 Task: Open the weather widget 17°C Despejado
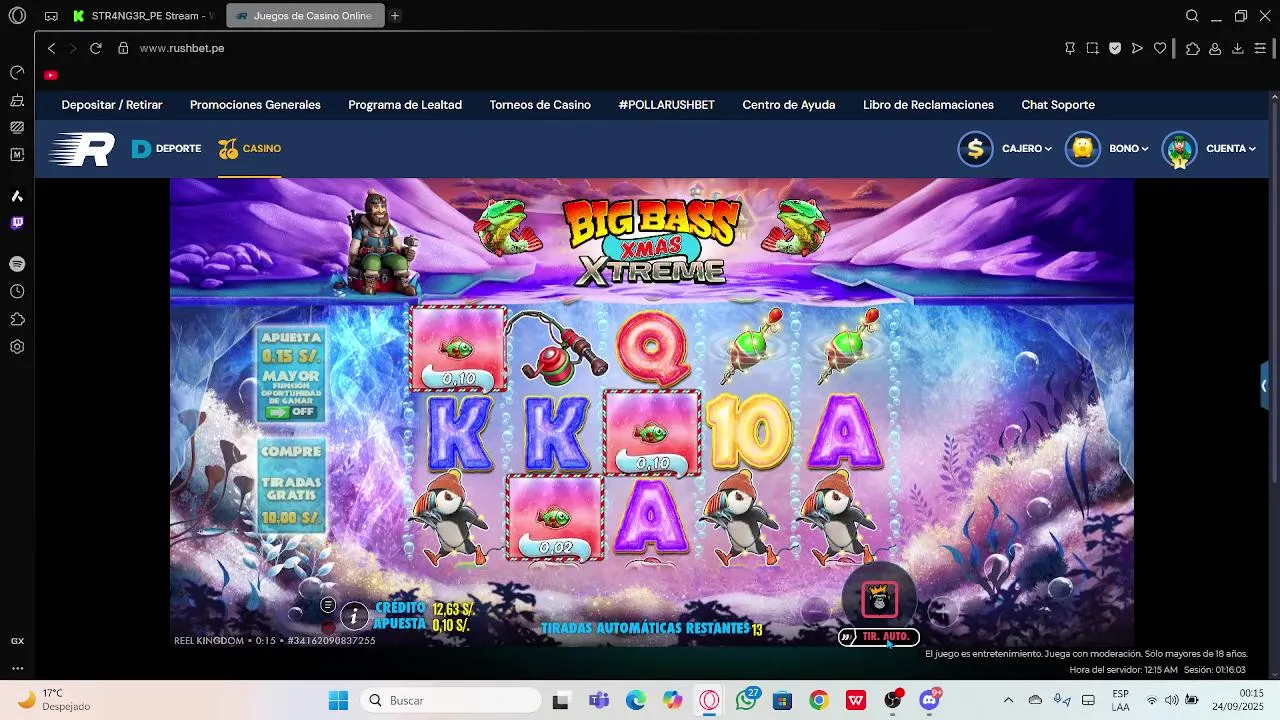tap(55, 700)
